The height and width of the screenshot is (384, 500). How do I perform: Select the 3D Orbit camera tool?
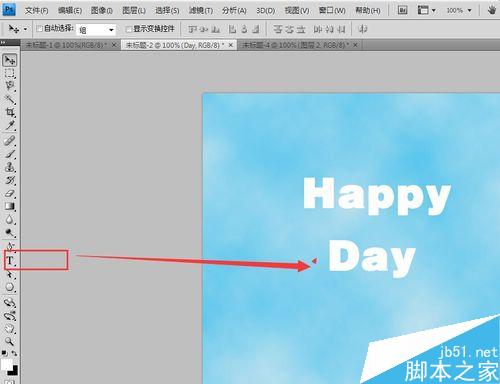(10, 315)
